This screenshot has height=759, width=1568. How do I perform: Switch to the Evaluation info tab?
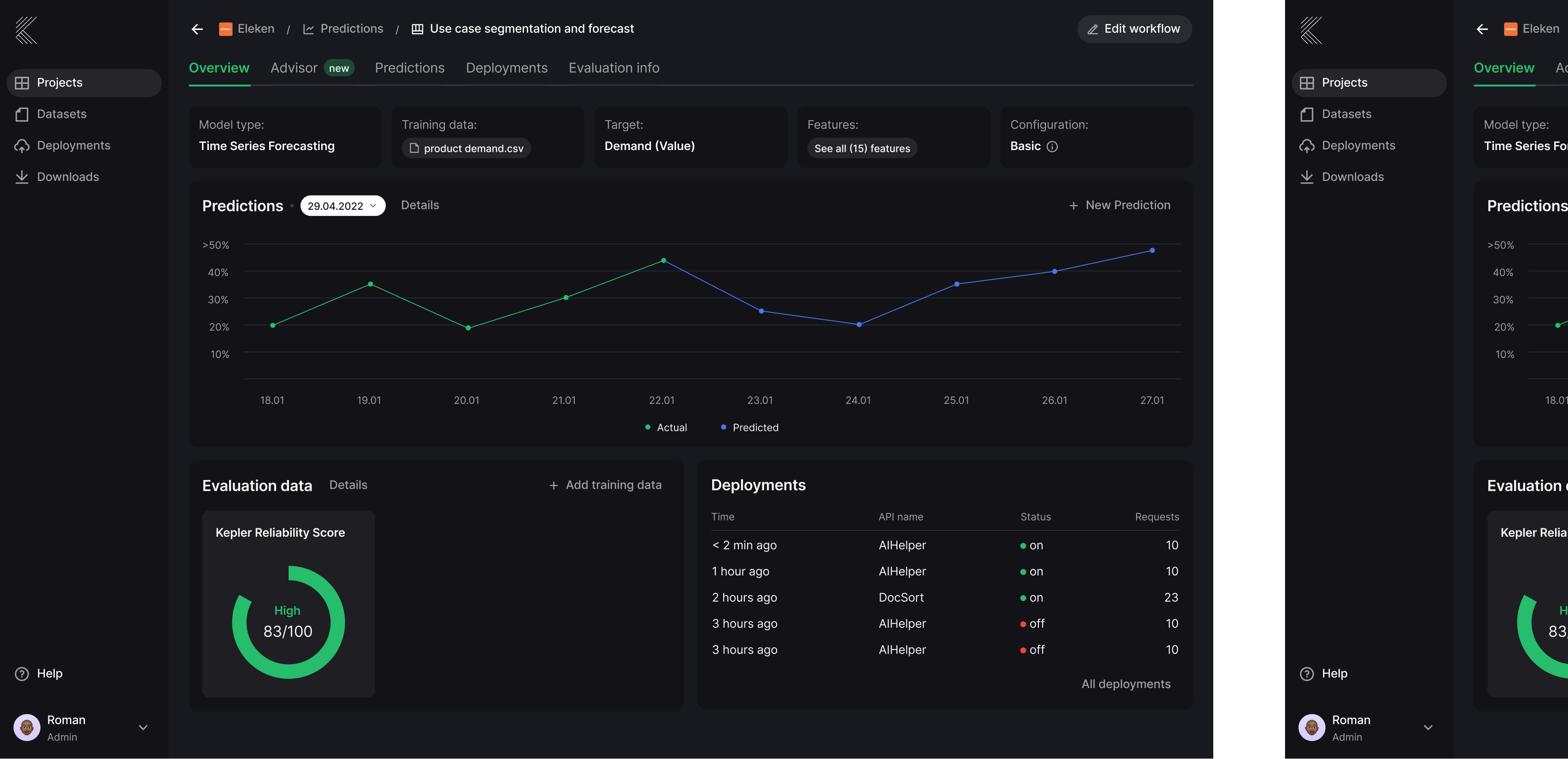click(614, 68)
